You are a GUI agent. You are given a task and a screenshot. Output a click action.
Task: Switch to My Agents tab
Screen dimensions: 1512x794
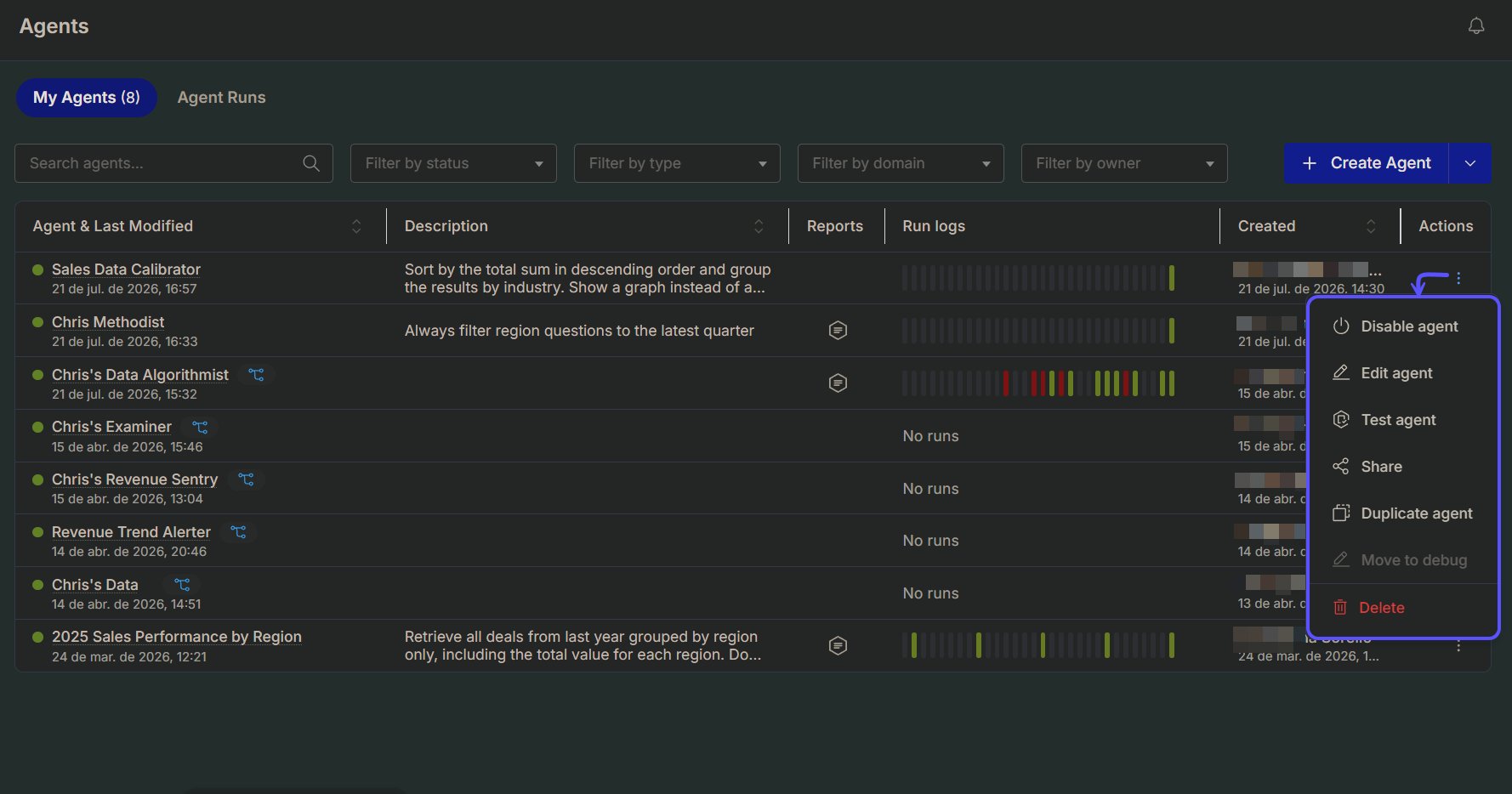pyautogui.click(x=87, y=98)
